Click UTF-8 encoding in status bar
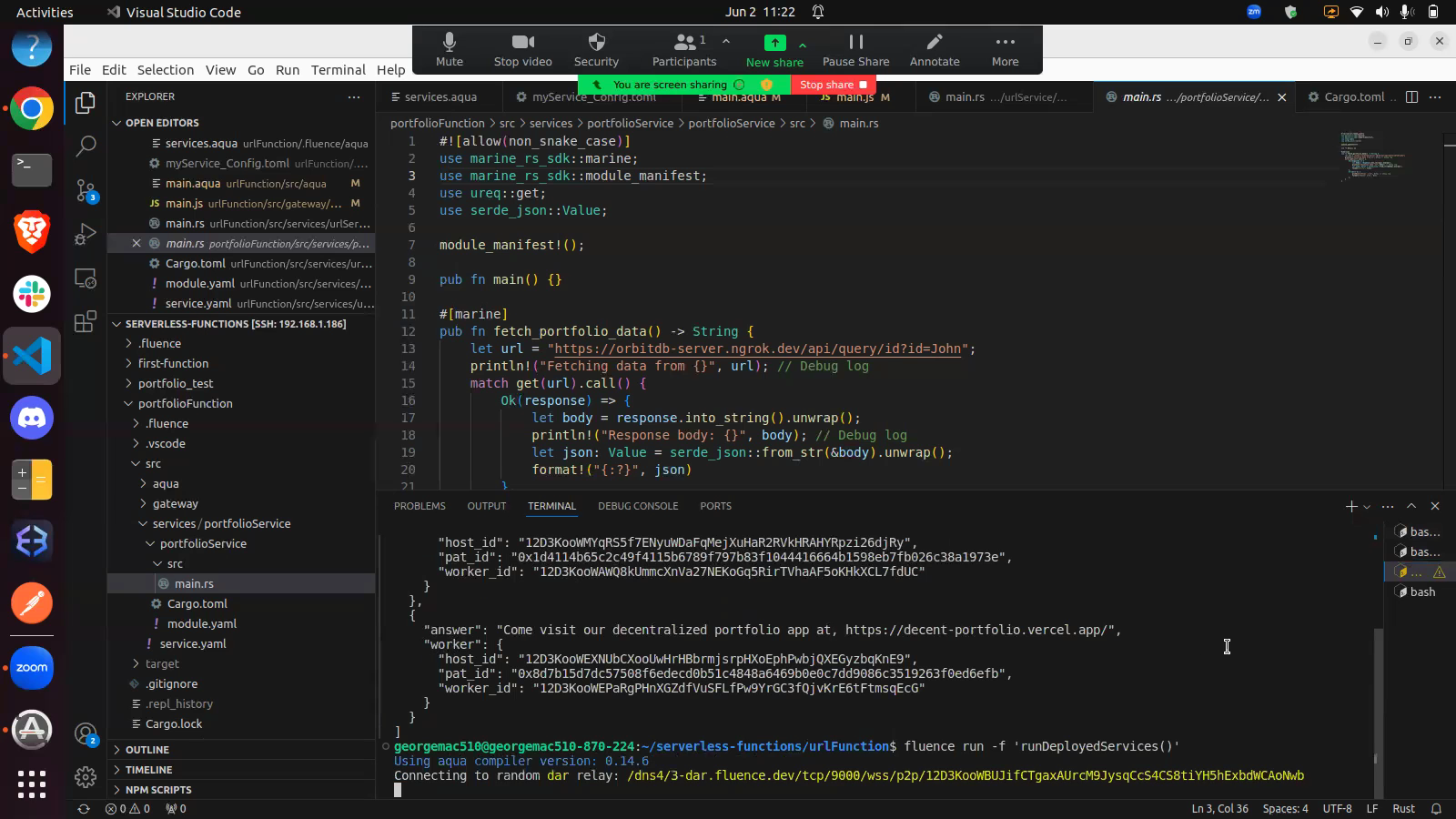 [x=1337, y=808]
